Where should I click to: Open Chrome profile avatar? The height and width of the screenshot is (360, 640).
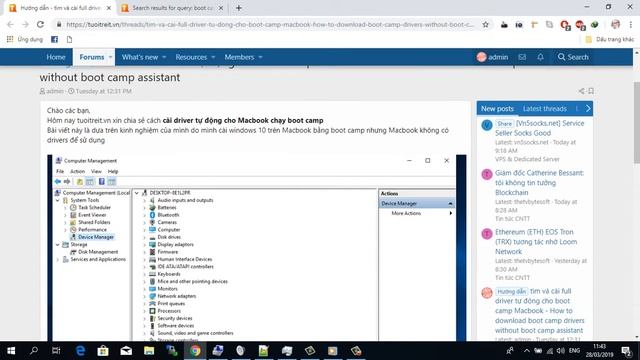(x=616, y=24)
